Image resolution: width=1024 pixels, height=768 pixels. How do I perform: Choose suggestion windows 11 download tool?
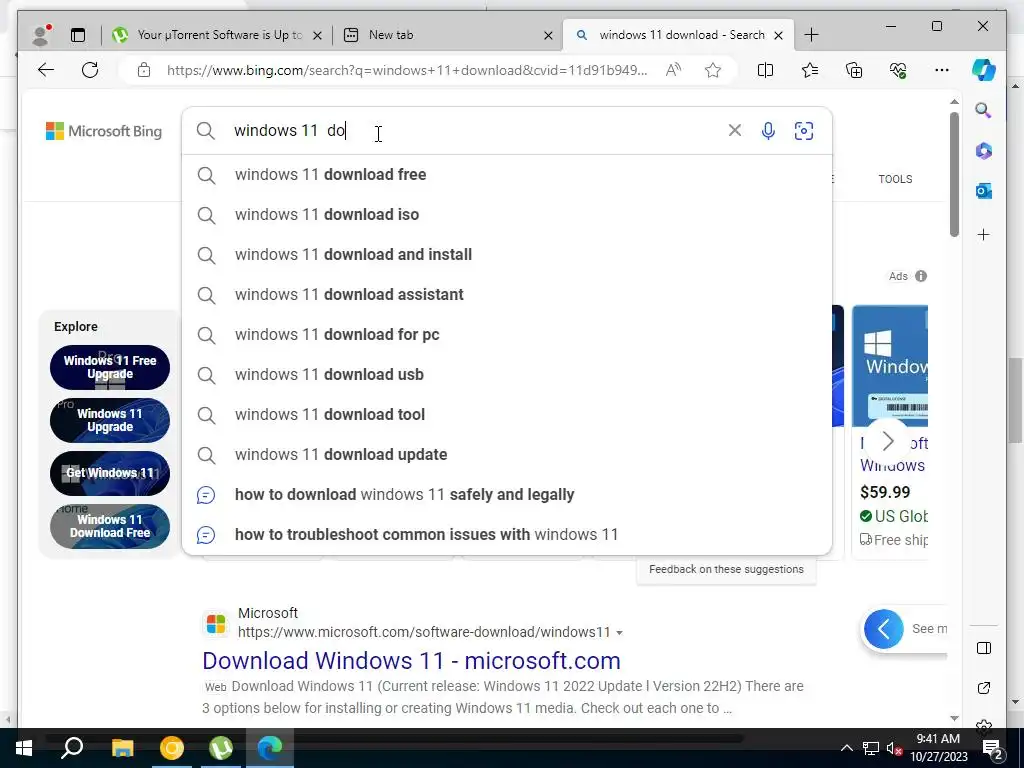click(x=507, y=414)
